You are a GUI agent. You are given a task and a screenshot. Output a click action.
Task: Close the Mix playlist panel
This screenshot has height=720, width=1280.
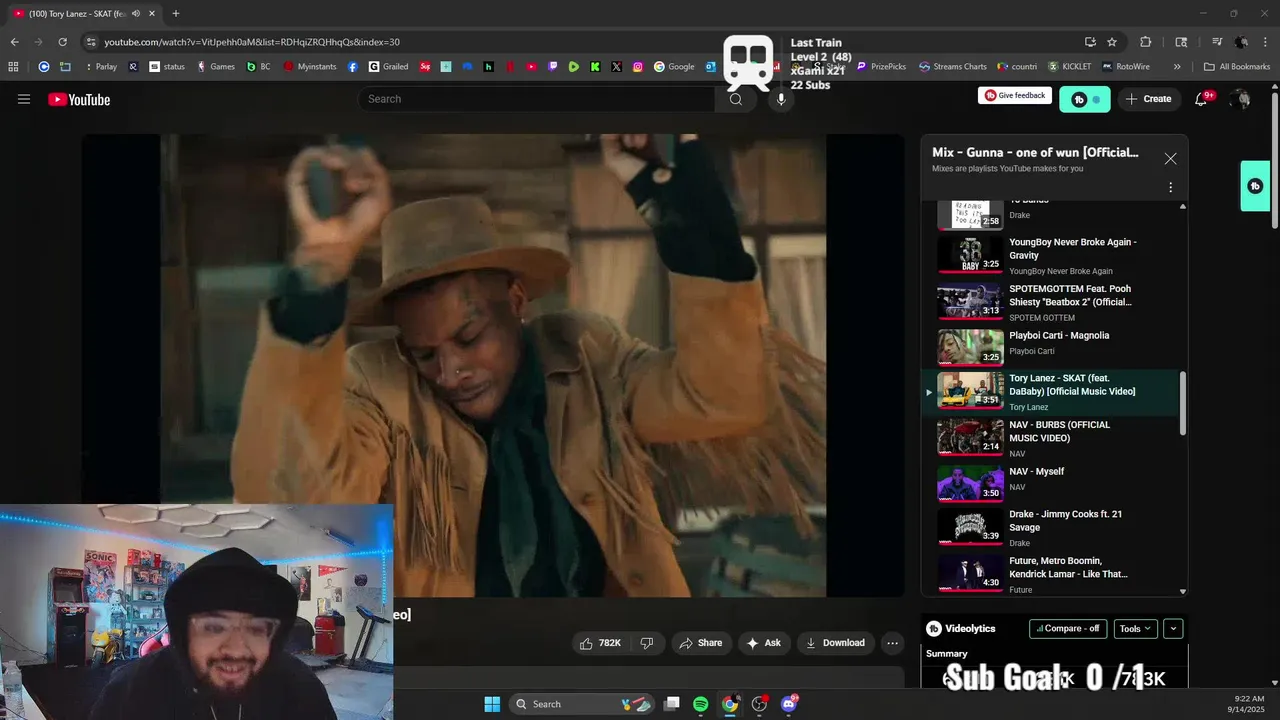pyautogui.click(x=1170, y=159)
